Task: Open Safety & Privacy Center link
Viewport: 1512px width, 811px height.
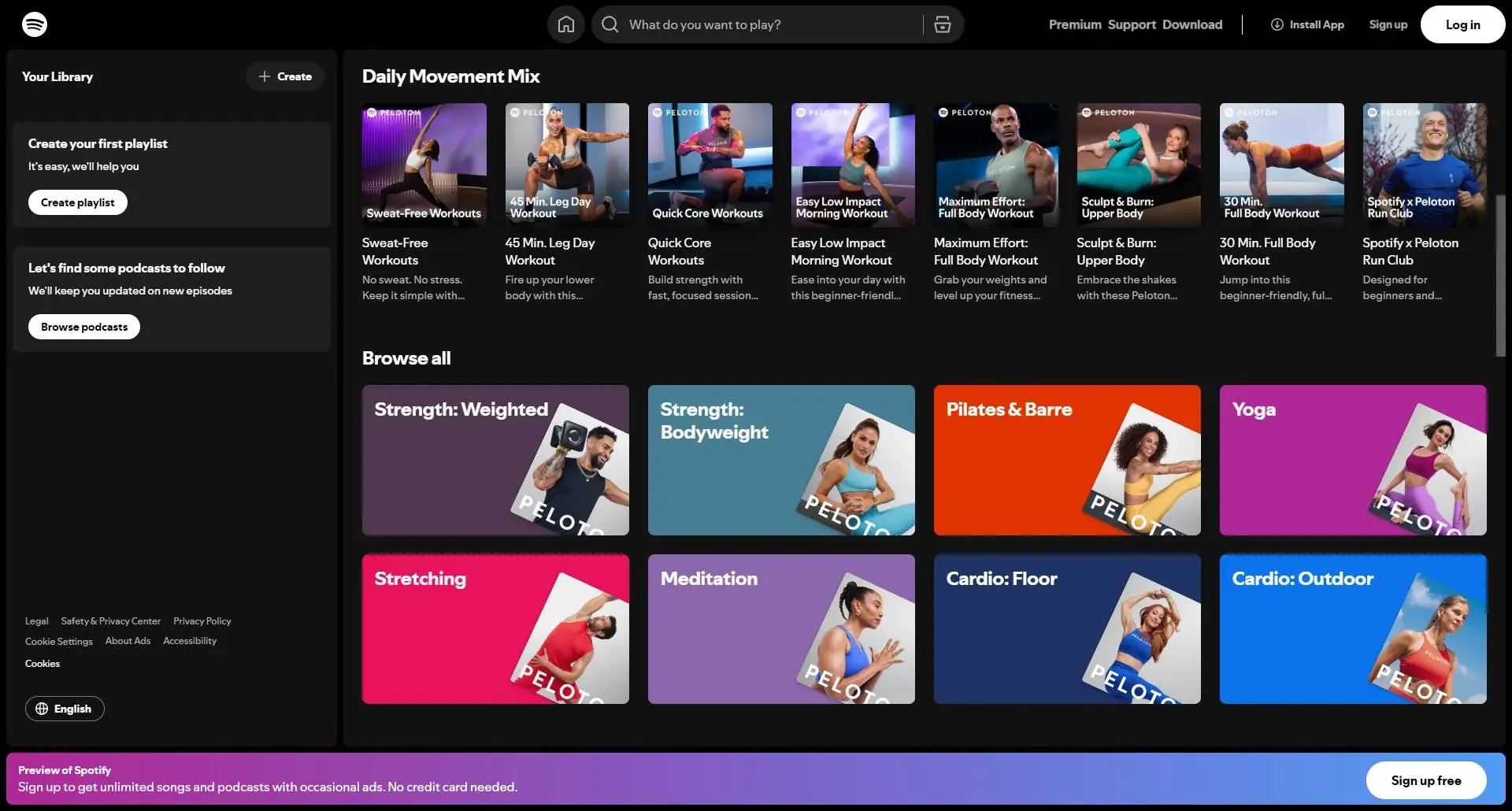Action: pos(110,621)
